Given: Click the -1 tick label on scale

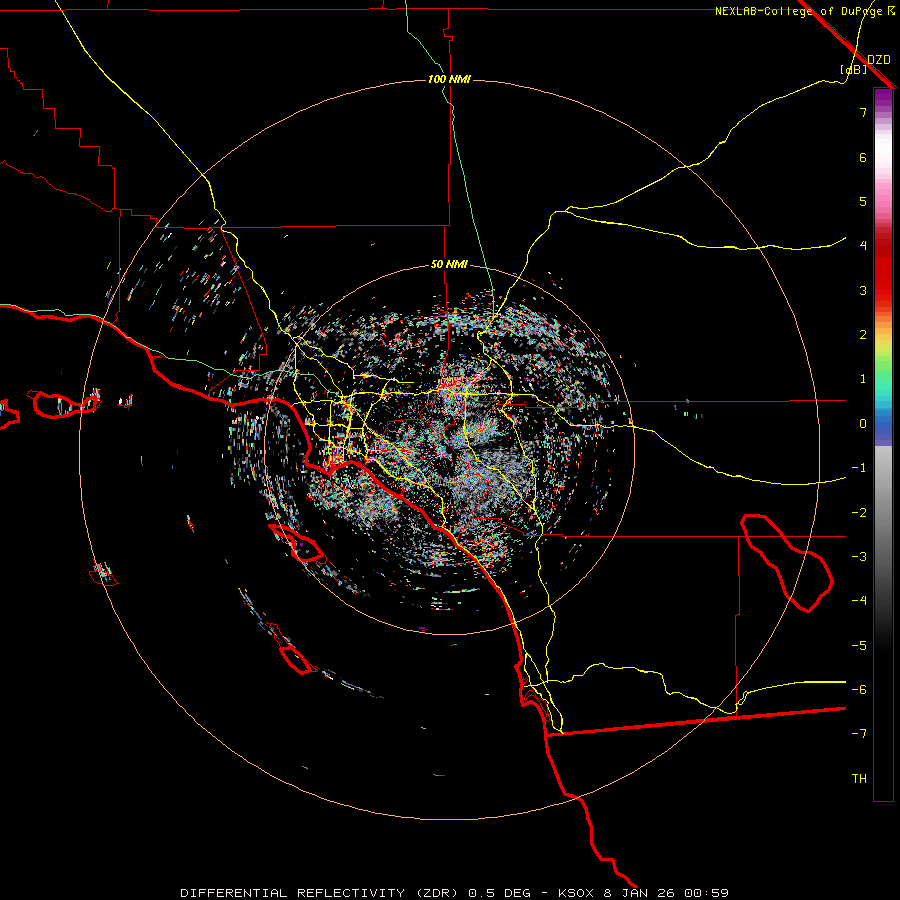Looking at the screenshot, I should (859, 468).
